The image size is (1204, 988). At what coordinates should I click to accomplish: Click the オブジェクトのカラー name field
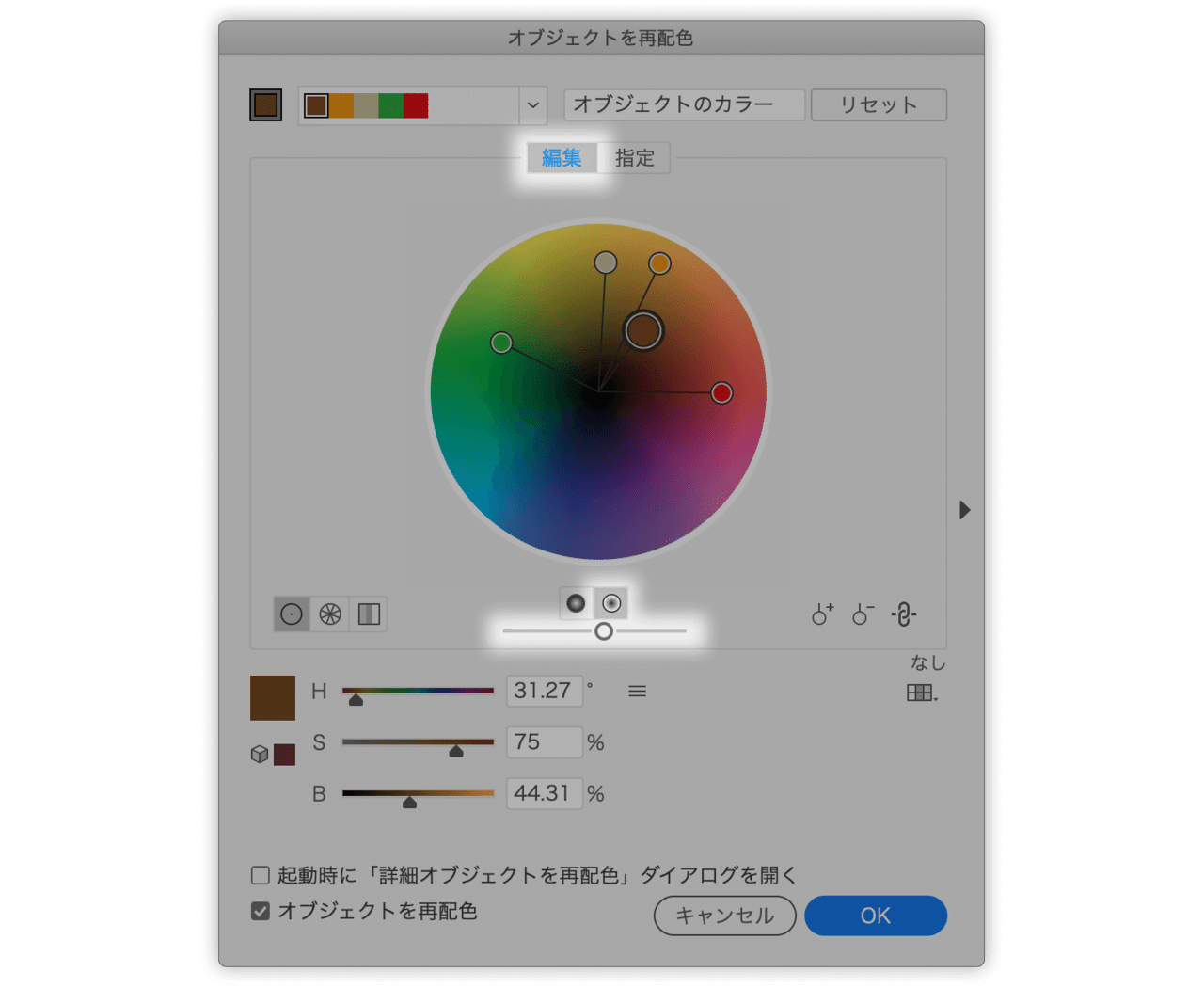[685, 104]
